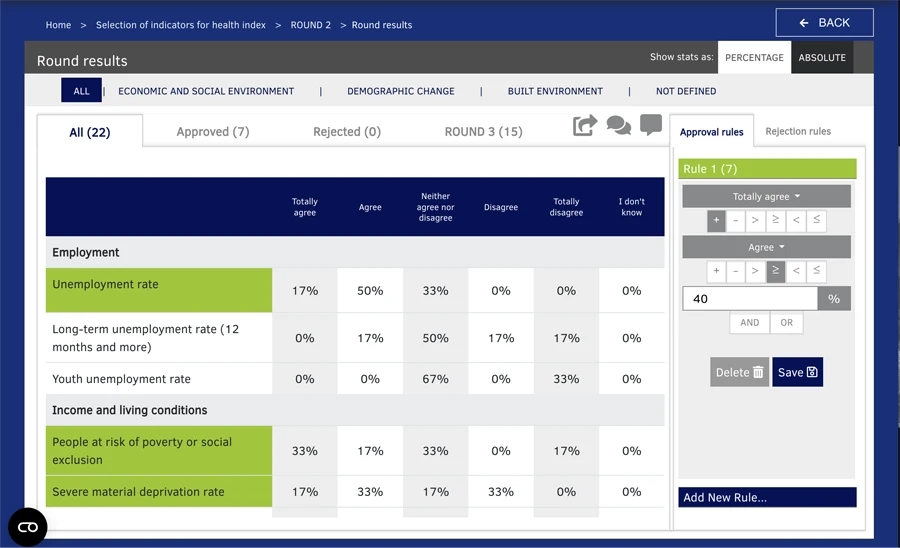Viewport: 900px width, 548px height.
Task: Click the black round icon at bottom-left
Action: [x=28, y=527]
